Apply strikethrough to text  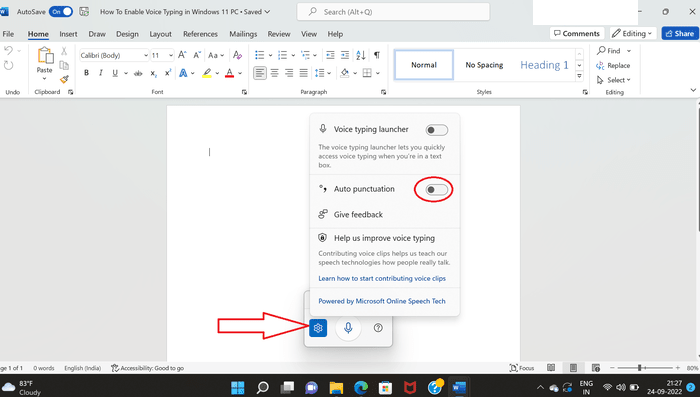click(x=138, y=73)
